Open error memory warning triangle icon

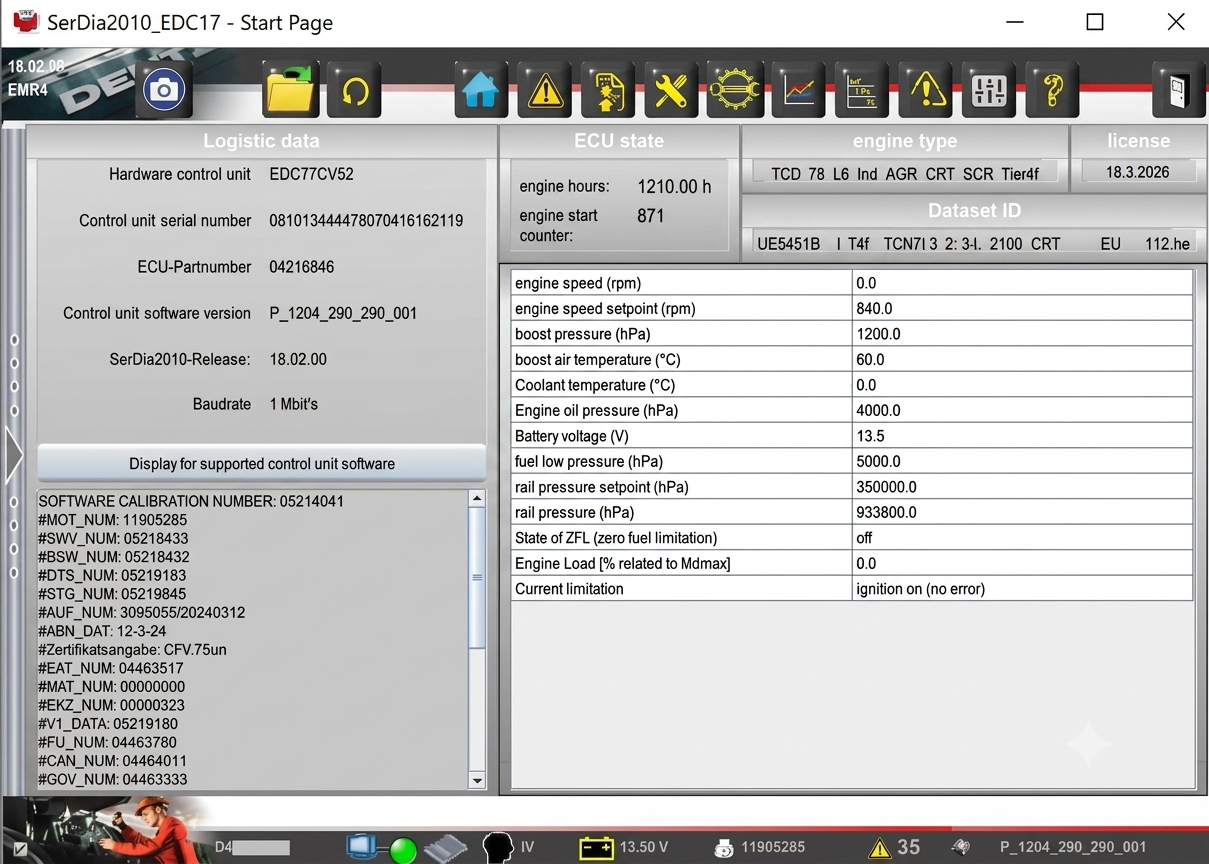pos(545,91)
